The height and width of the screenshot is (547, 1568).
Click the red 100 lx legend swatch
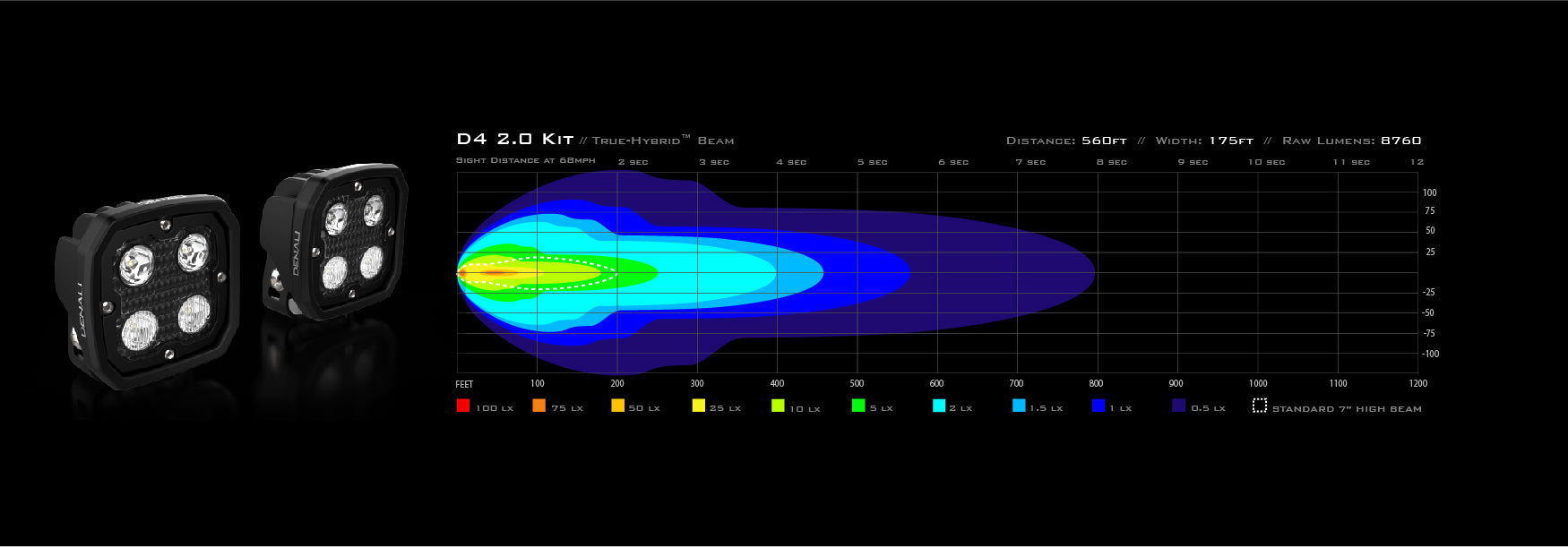coord(463,406)
